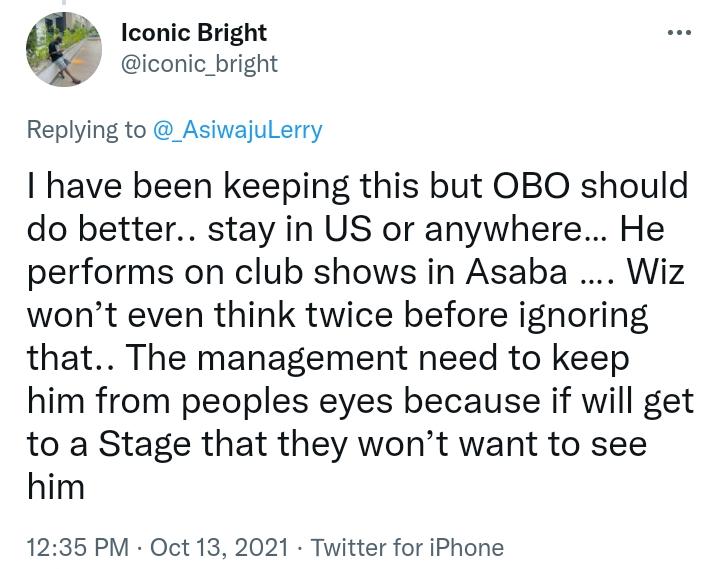Open the Iconic Bright display name
The width and height of the screenshot is (720, 569).
pos(194,32)
